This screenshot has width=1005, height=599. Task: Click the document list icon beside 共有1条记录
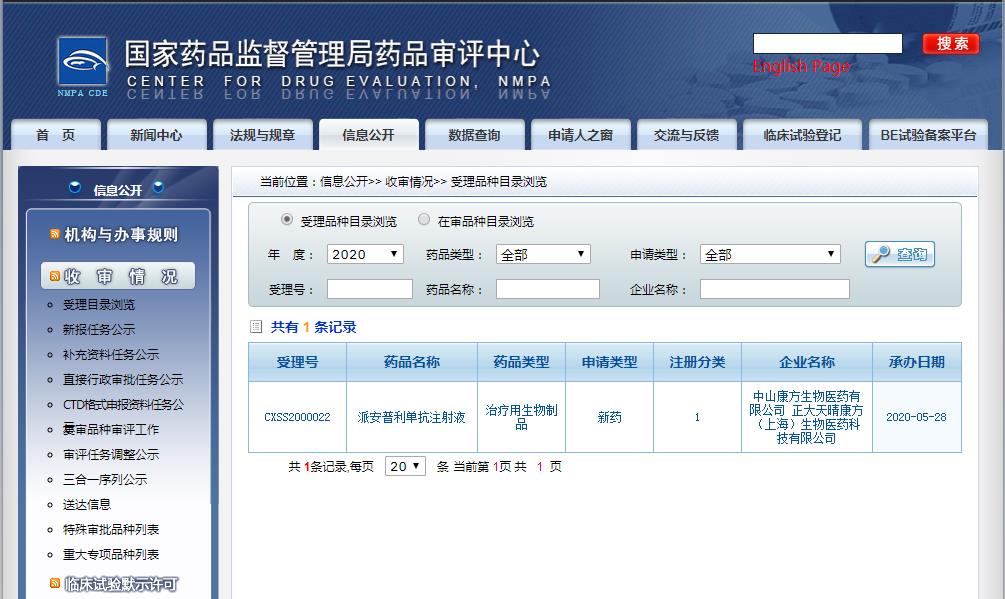[x=256, y=327]
